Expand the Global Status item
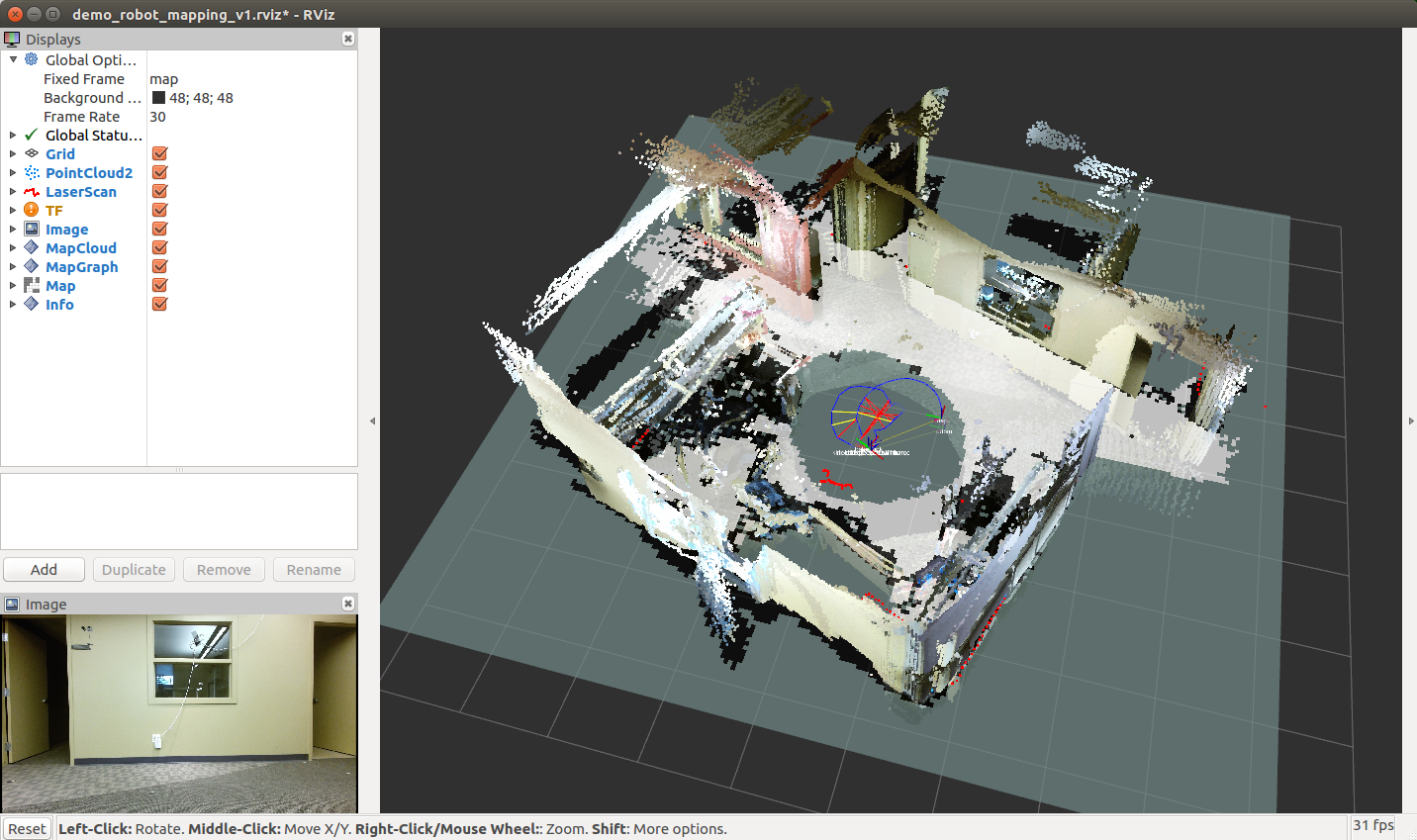The image size is (1417, 840). 13,135
